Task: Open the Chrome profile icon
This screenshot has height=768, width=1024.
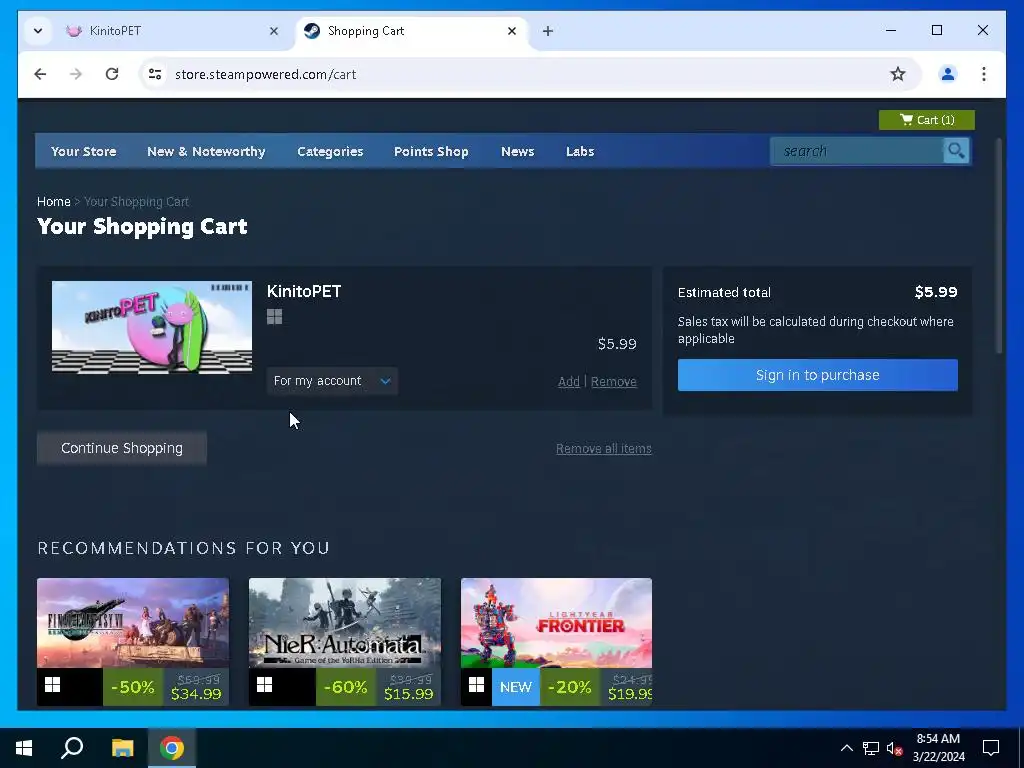Action: click(x=948, y=74)
